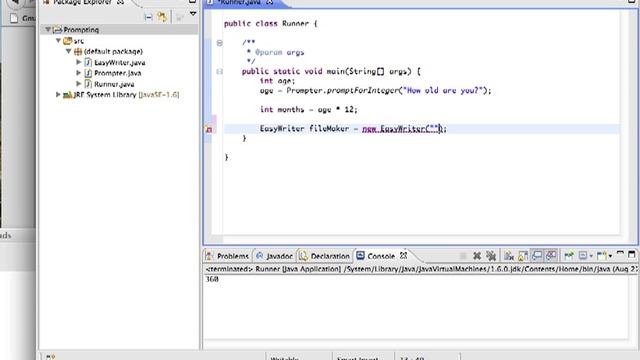This screenshot has height=360, width=640.
Task: Collapse the Javadoc comment fold marker
Action: coord(220,43)
